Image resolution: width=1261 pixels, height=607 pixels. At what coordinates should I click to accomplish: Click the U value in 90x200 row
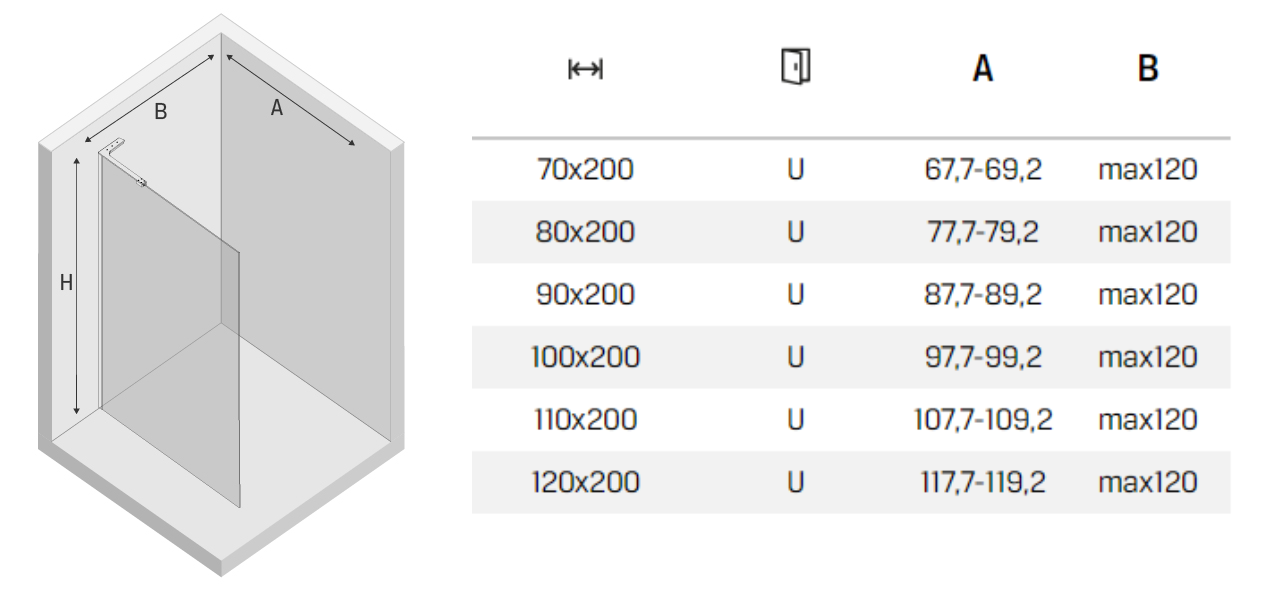(x=795, y=295)
